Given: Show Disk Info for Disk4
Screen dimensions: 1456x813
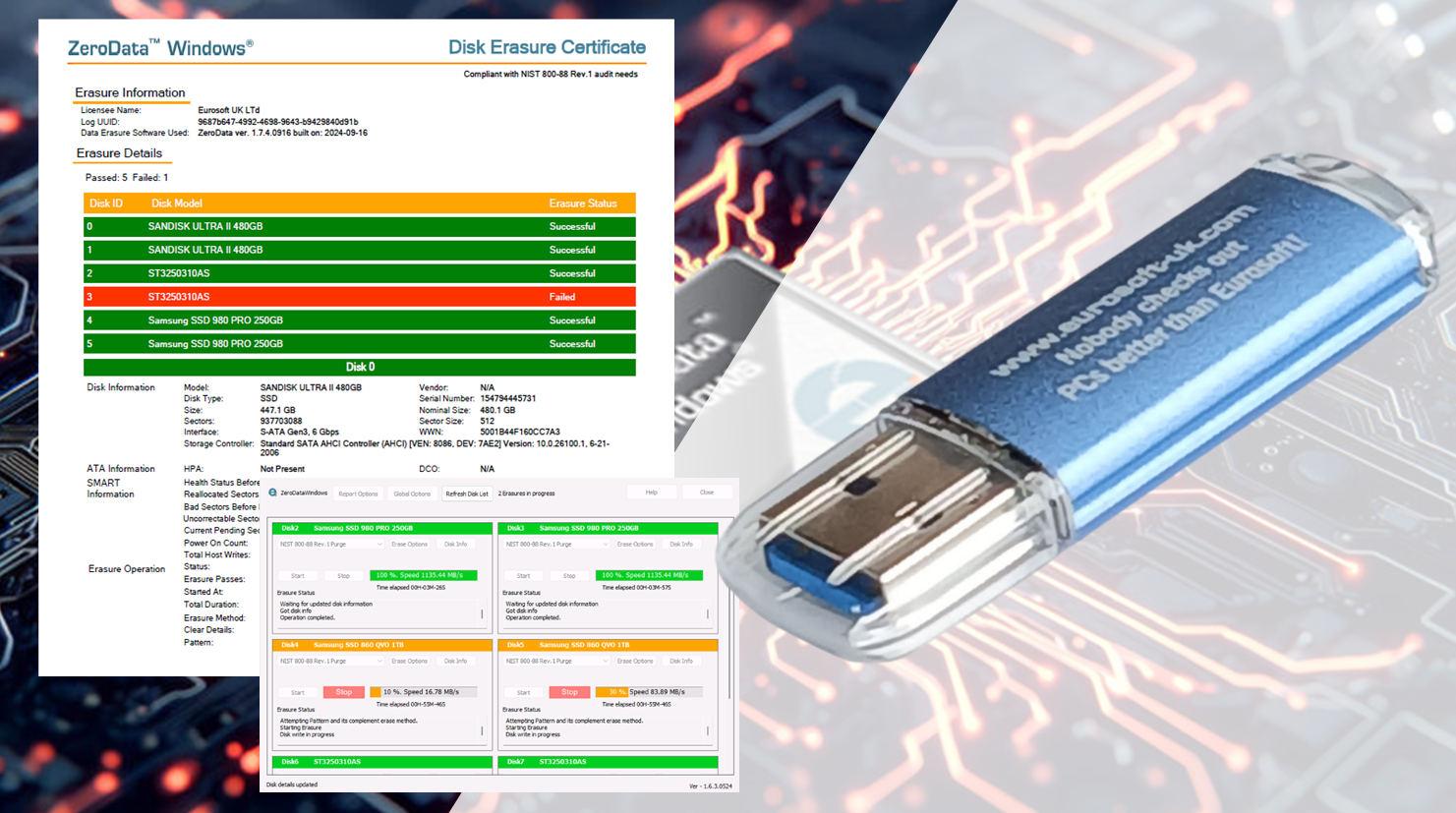Looking at the screenshot, I should pyautogui.click(x=455, y=661).
